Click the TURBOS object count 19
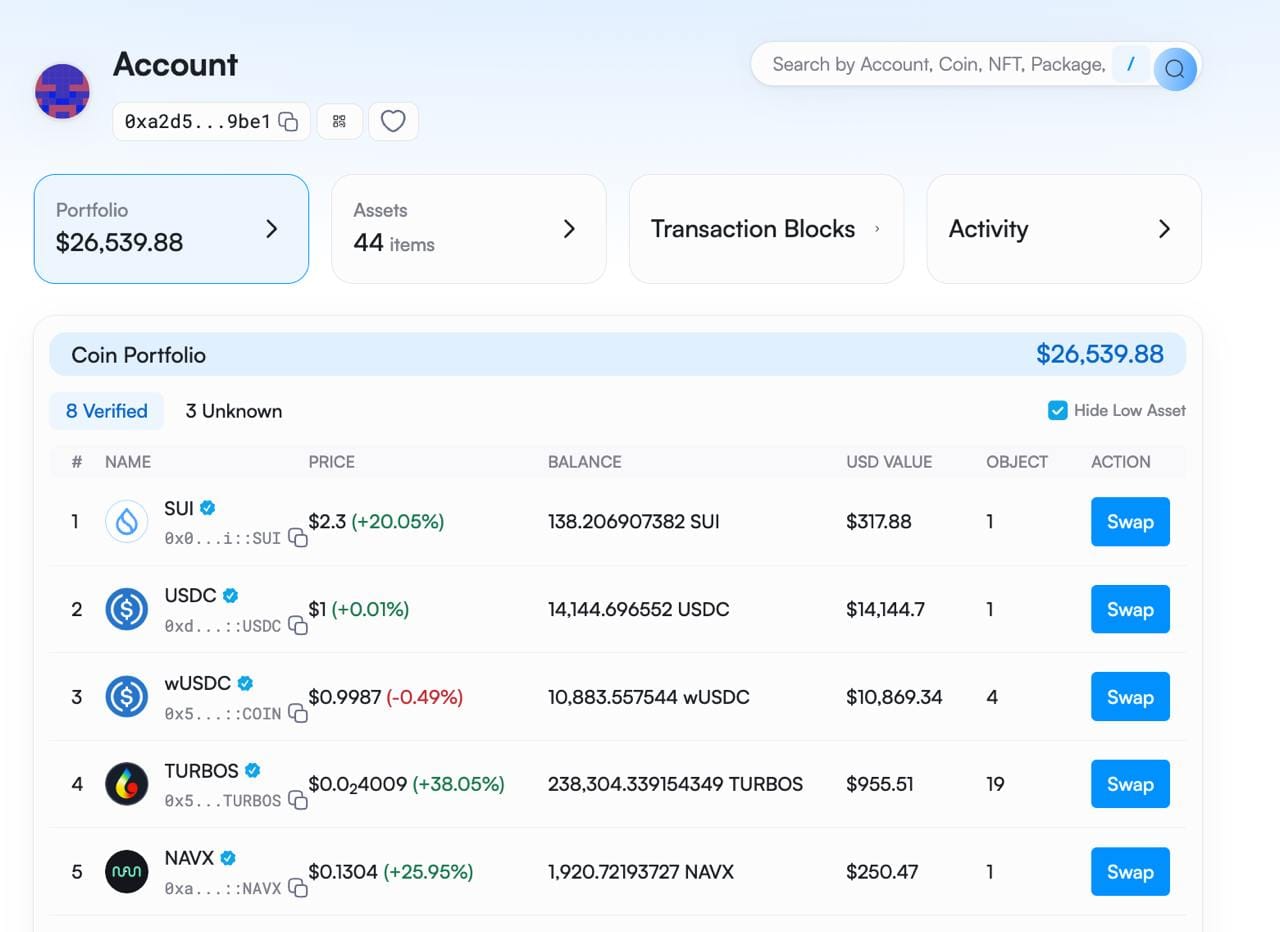The height and width of the screenshot is (932, 1280). 995,784
